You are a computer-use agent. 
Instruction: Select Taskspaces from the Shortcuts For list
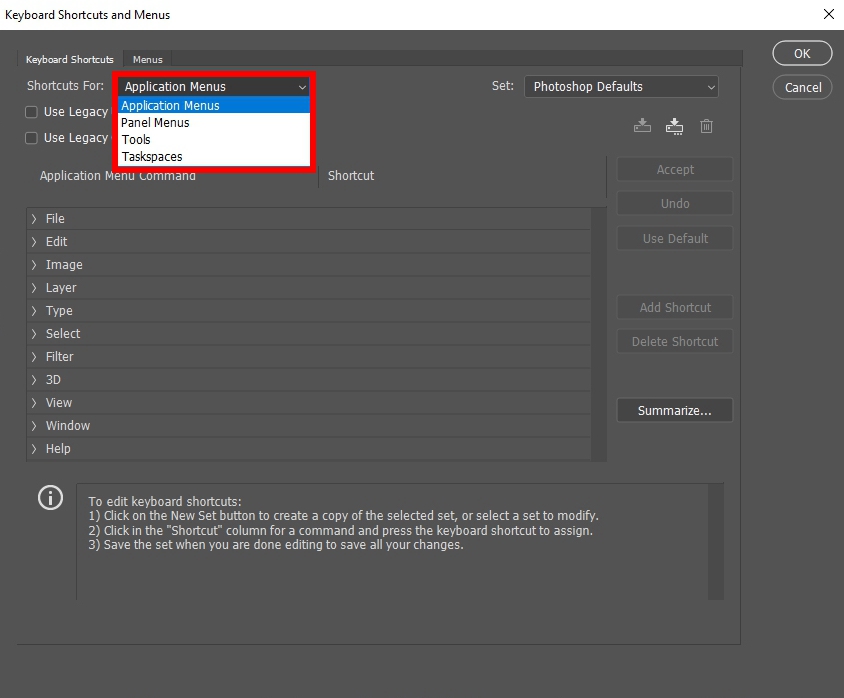tap(151, 156)
